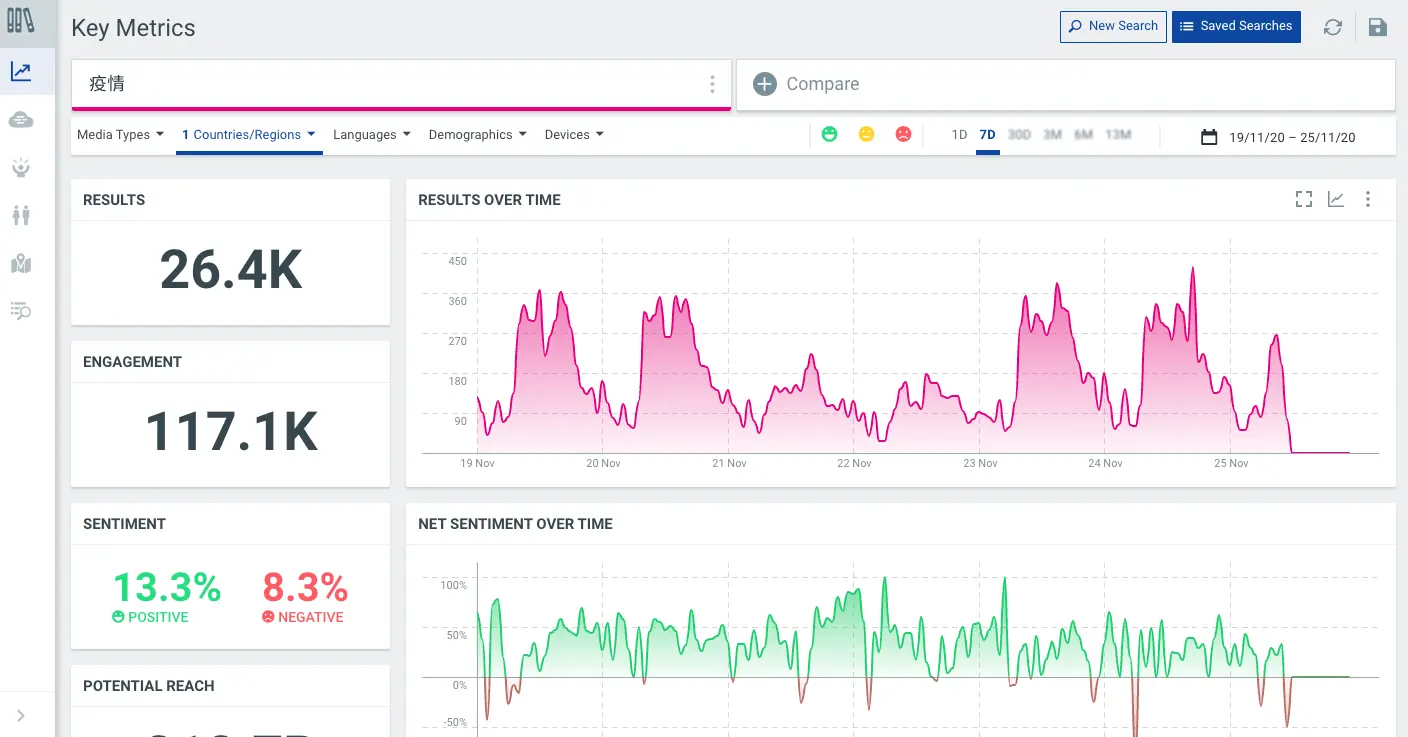Open the influencers sidebar icon below the cloud
1408x737 pixels.
point(21,167)
